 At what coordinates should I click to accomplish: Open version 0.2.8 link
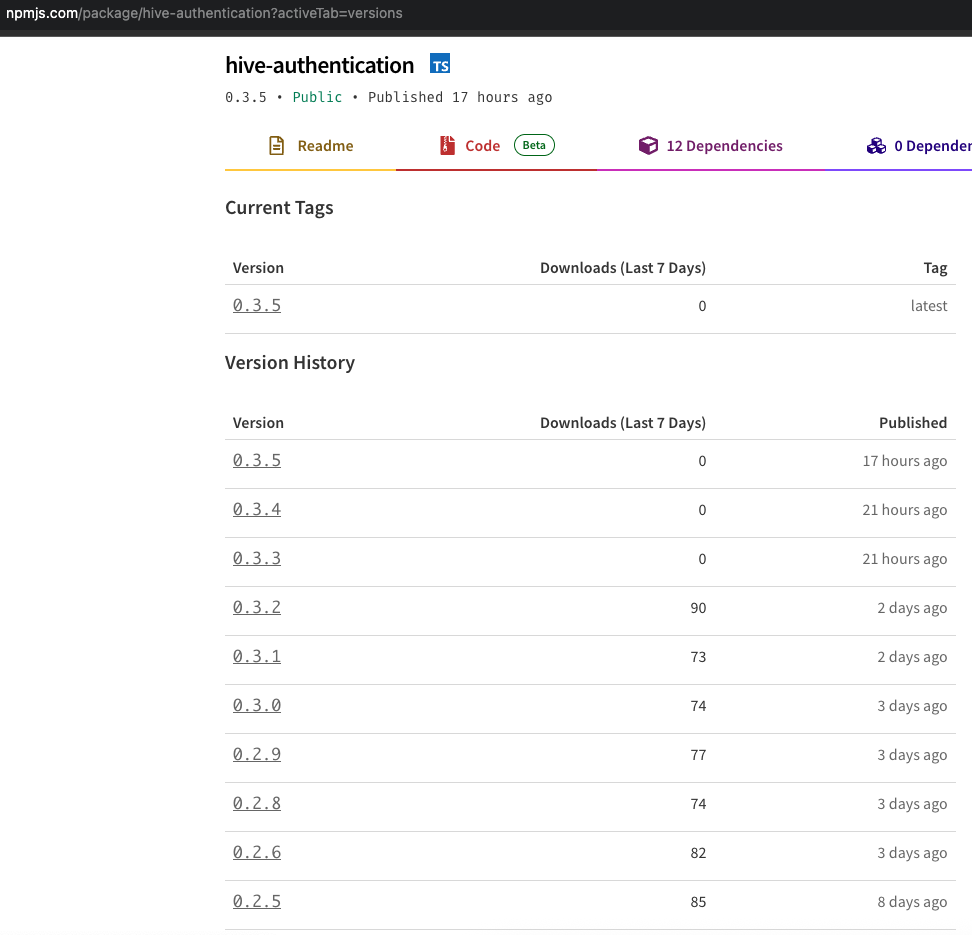(257, 804)
